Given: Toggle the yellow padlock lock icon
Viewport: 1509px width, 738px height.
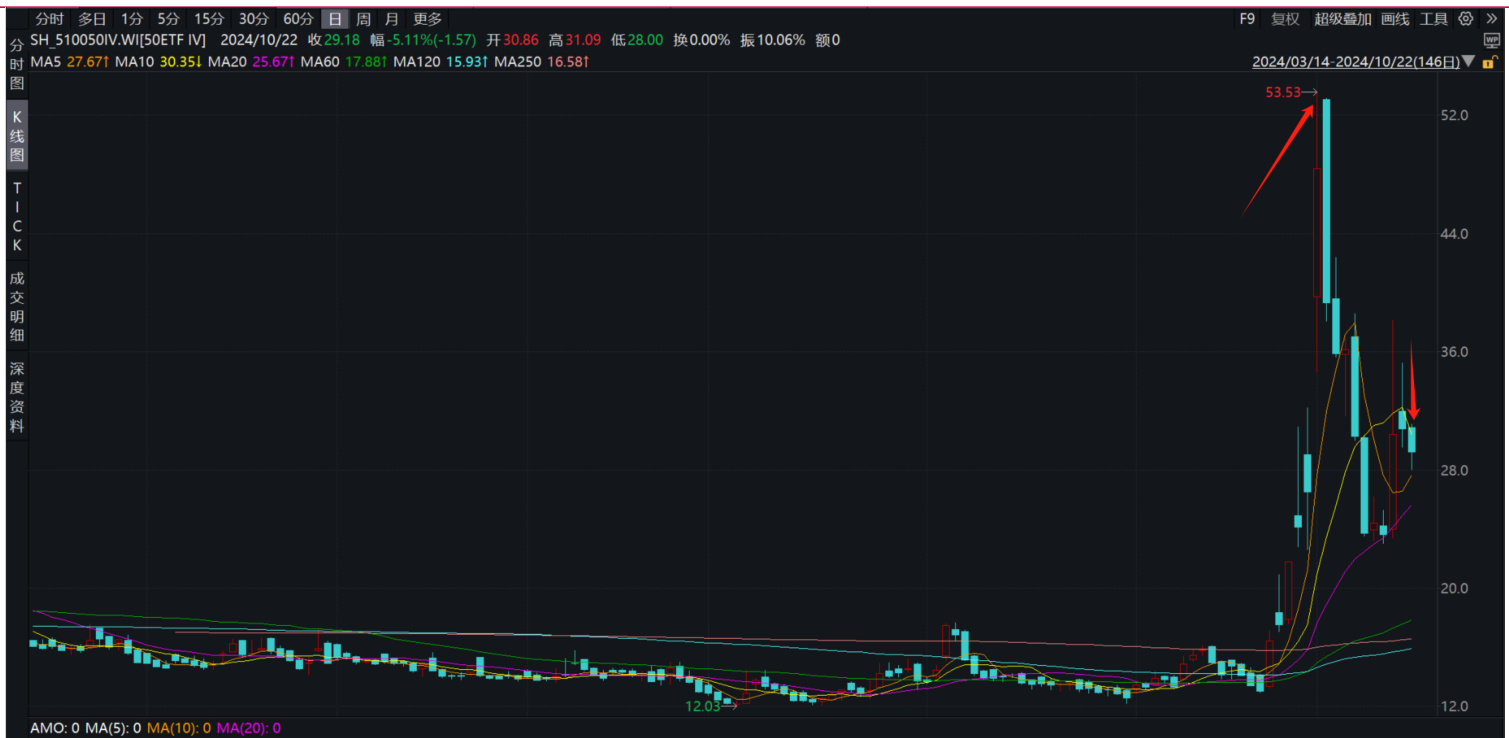Looking at the screenshot, I should pyautogui.click(x=1490, y=62).
